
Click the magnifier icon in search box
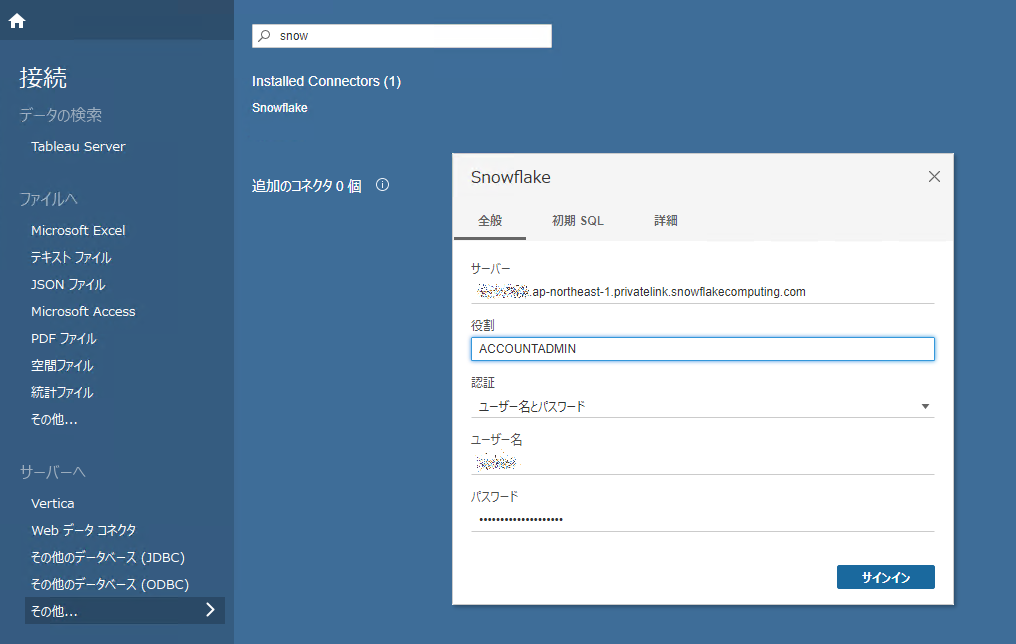(264, 36)
